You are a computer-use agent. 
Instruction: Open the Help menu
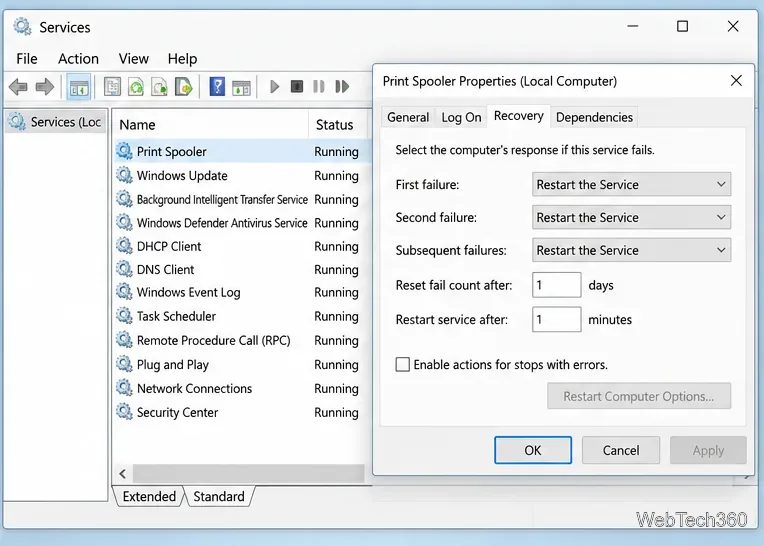[182, 59]
